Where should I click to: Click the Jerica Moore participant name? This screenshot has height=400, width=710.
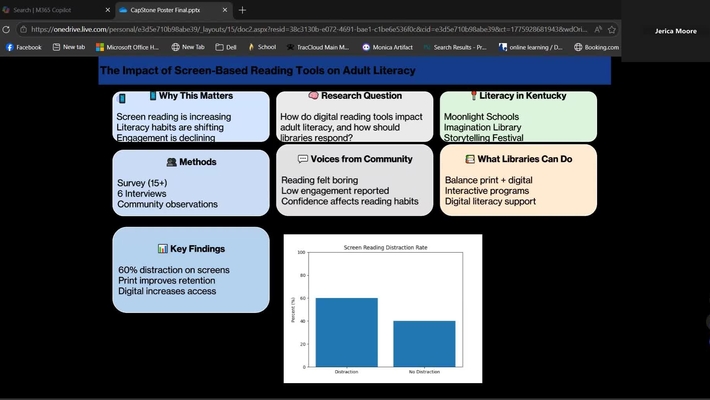tap(676, 31)
